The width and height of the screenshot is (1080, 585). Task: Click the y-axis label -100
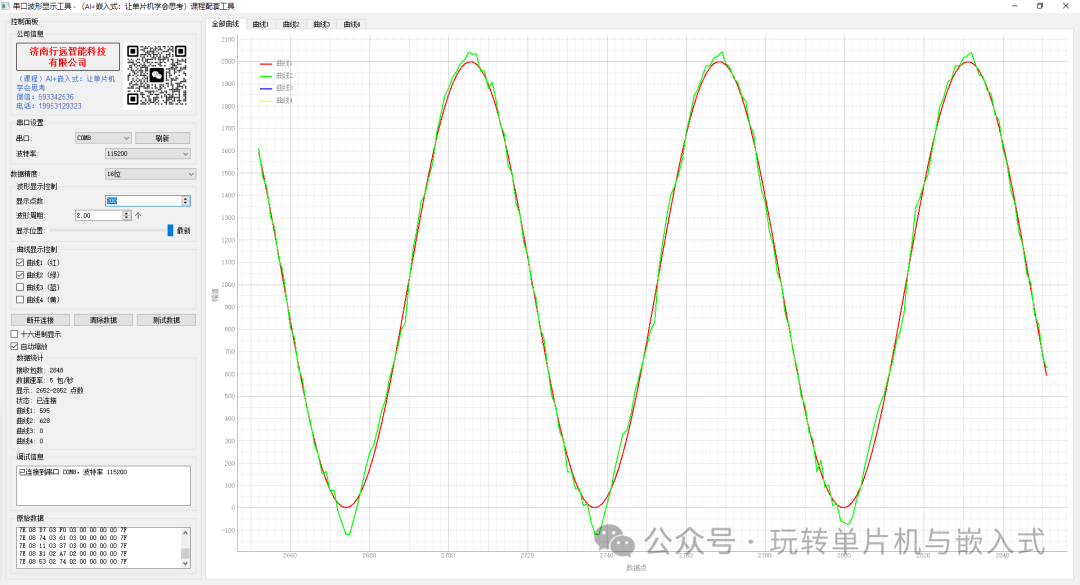tap(228, 531)
